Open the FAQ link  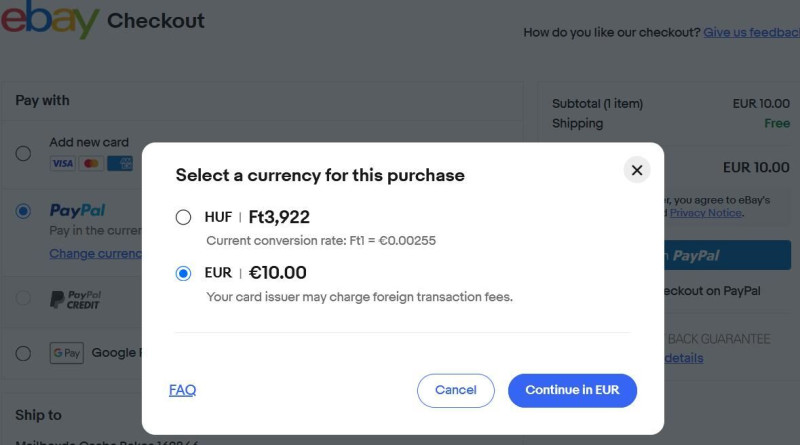(x=182, y=390)
